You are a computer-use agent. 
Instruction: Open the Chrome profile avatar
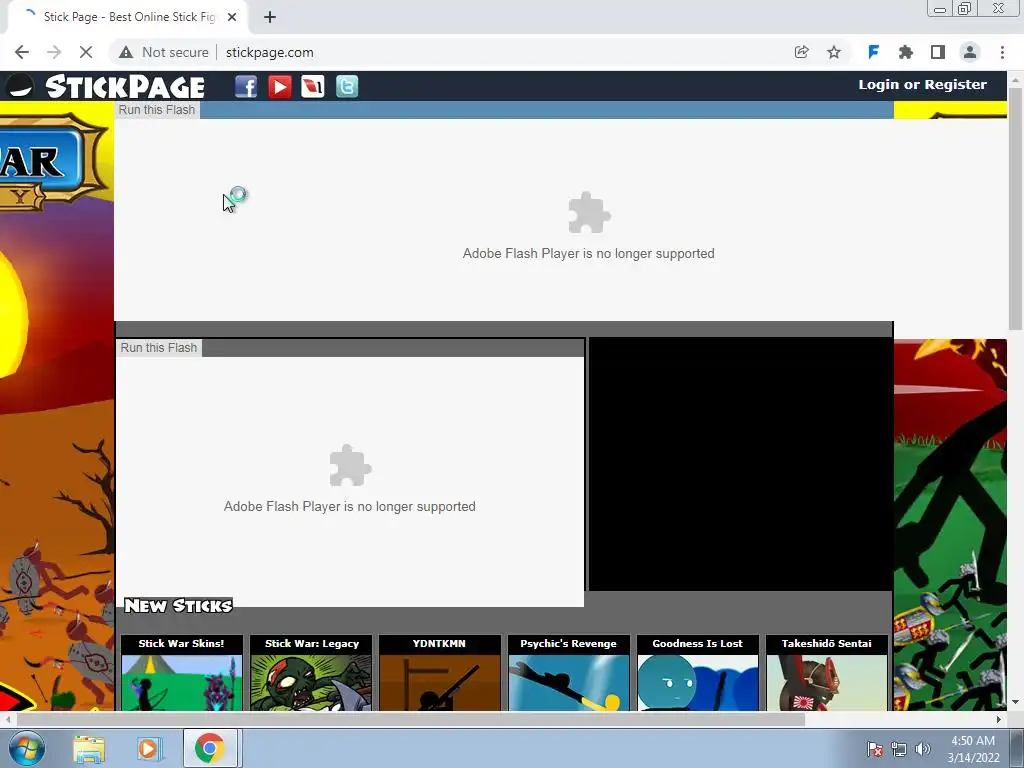pos(970,52)
